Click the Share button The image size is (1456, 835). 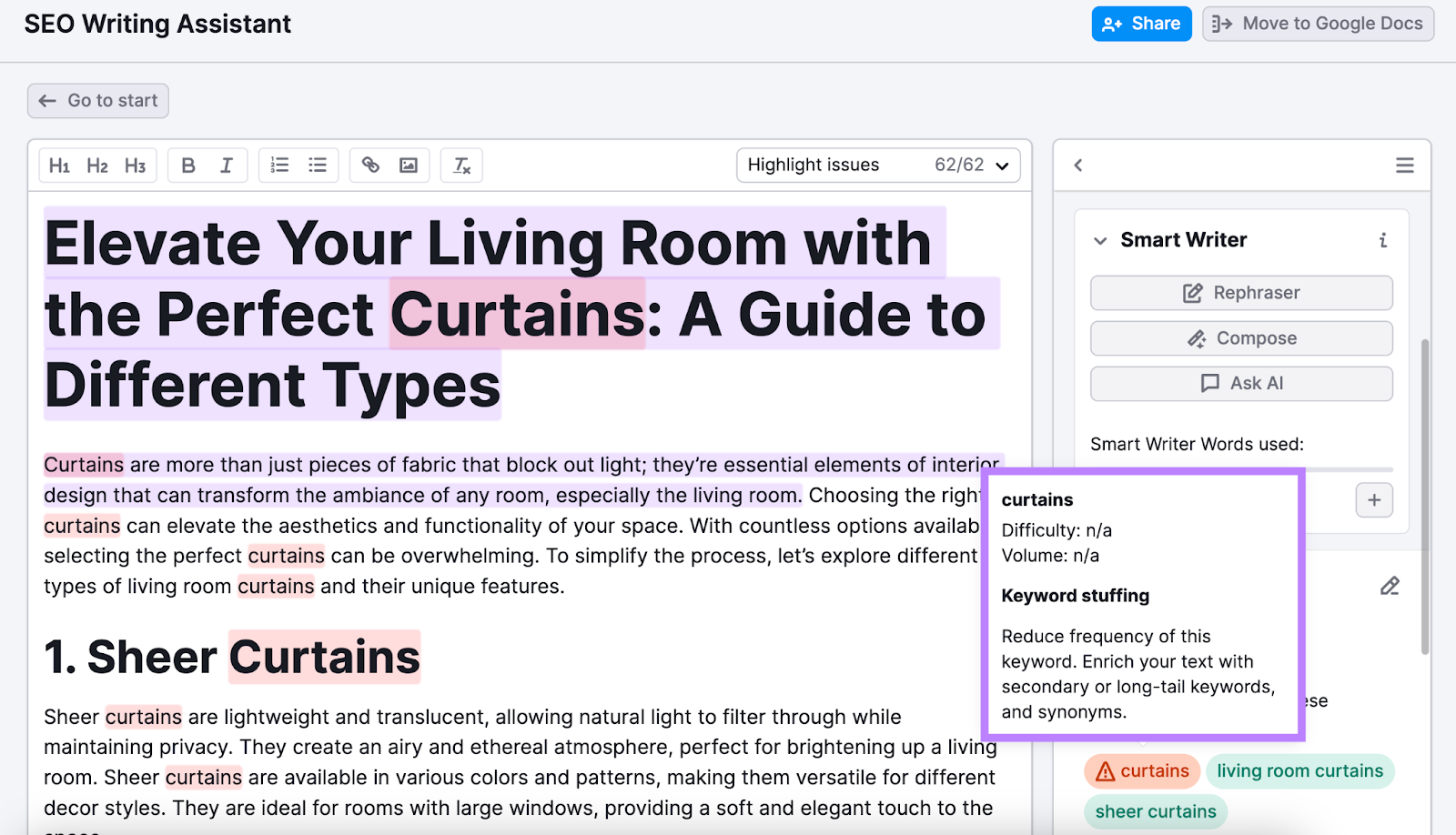pos(1142,24)
